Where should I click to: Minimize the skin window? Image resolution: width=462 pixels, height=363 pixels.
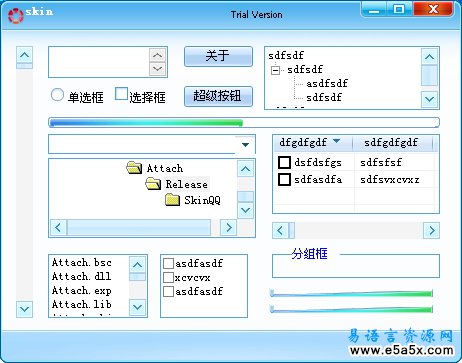[x=374, y=10]
